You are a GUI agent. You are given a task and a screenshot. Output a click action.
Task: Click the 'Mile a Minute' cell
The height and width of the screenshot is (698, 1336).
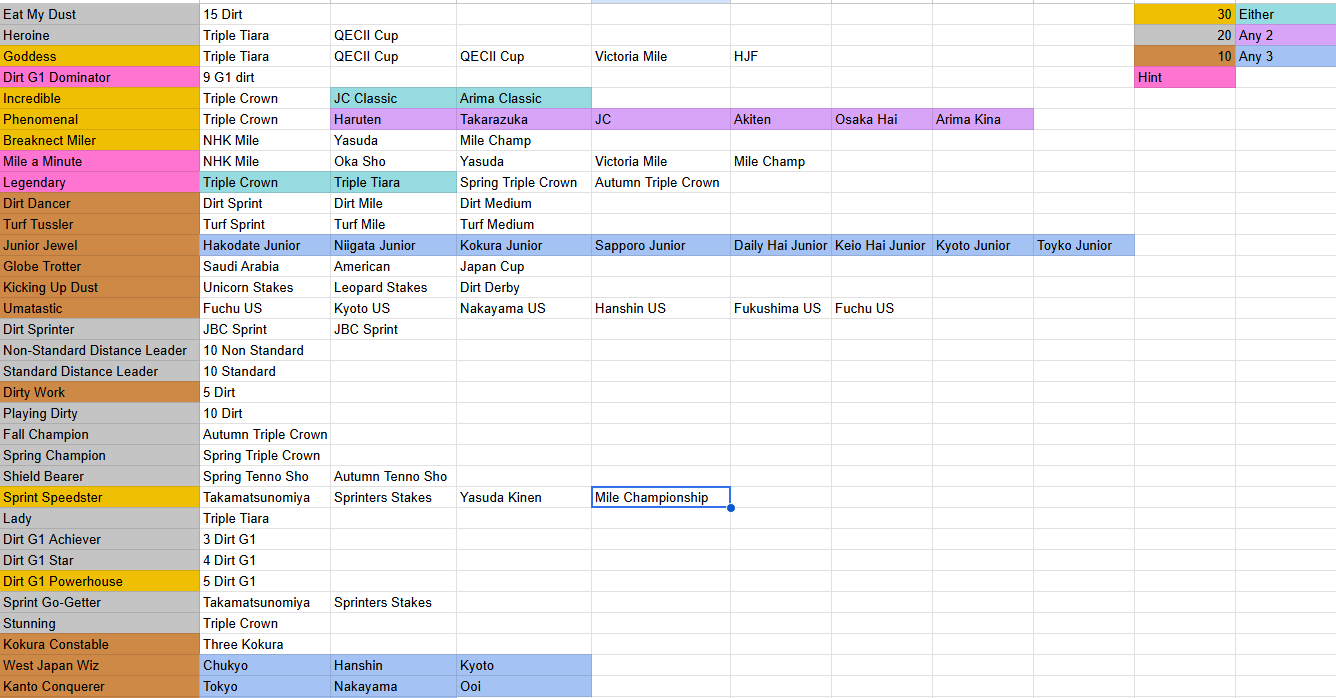(100, 161)
